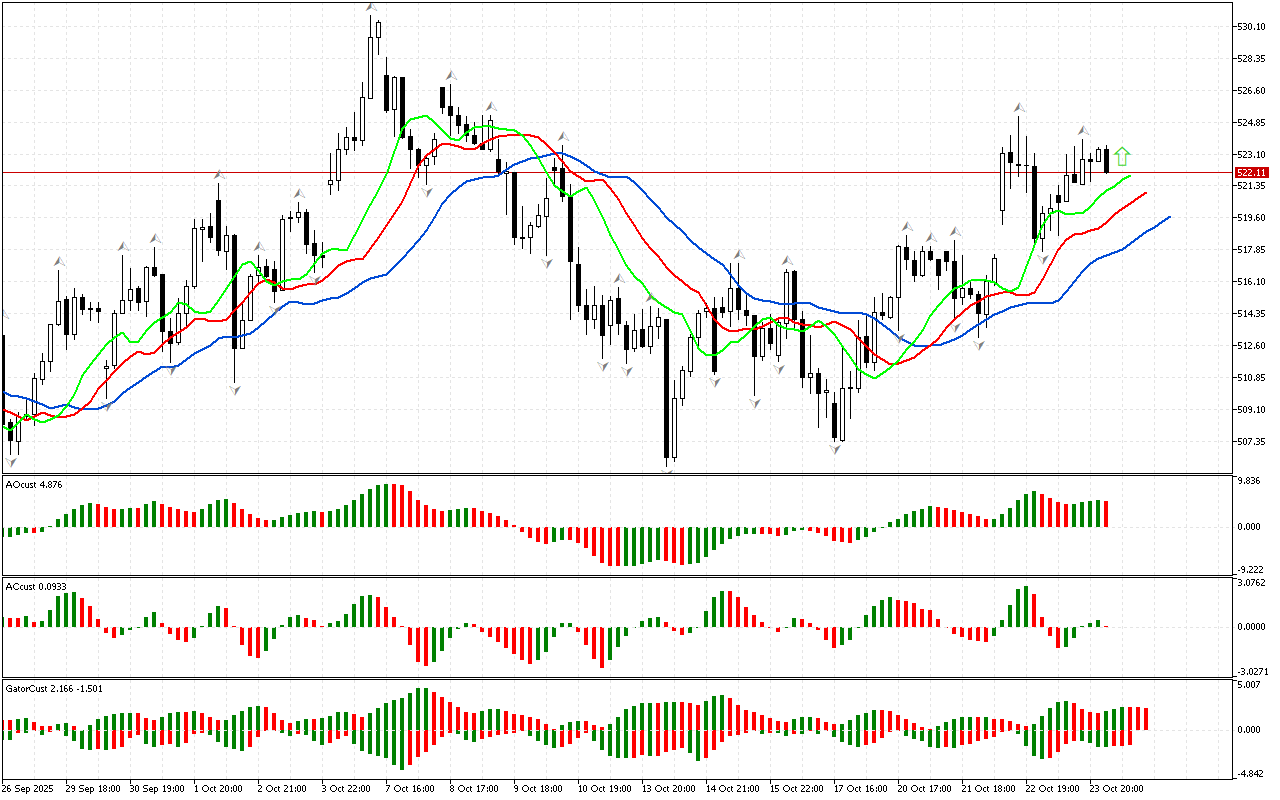The height and width of the screenshot is (800, 1280).
Task: Click the up fractal above the 8 Oct candle
Action: pos(451,75)
